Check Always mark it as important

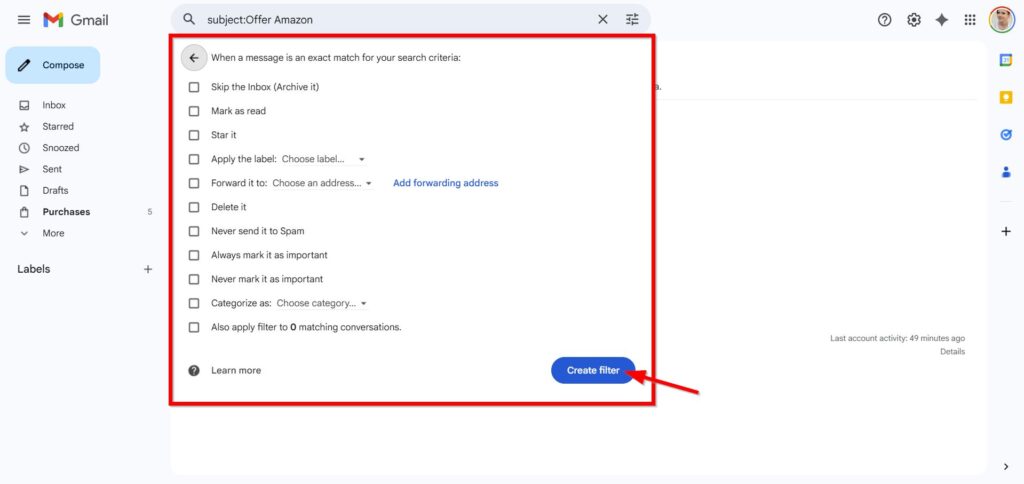coord(194,255)
